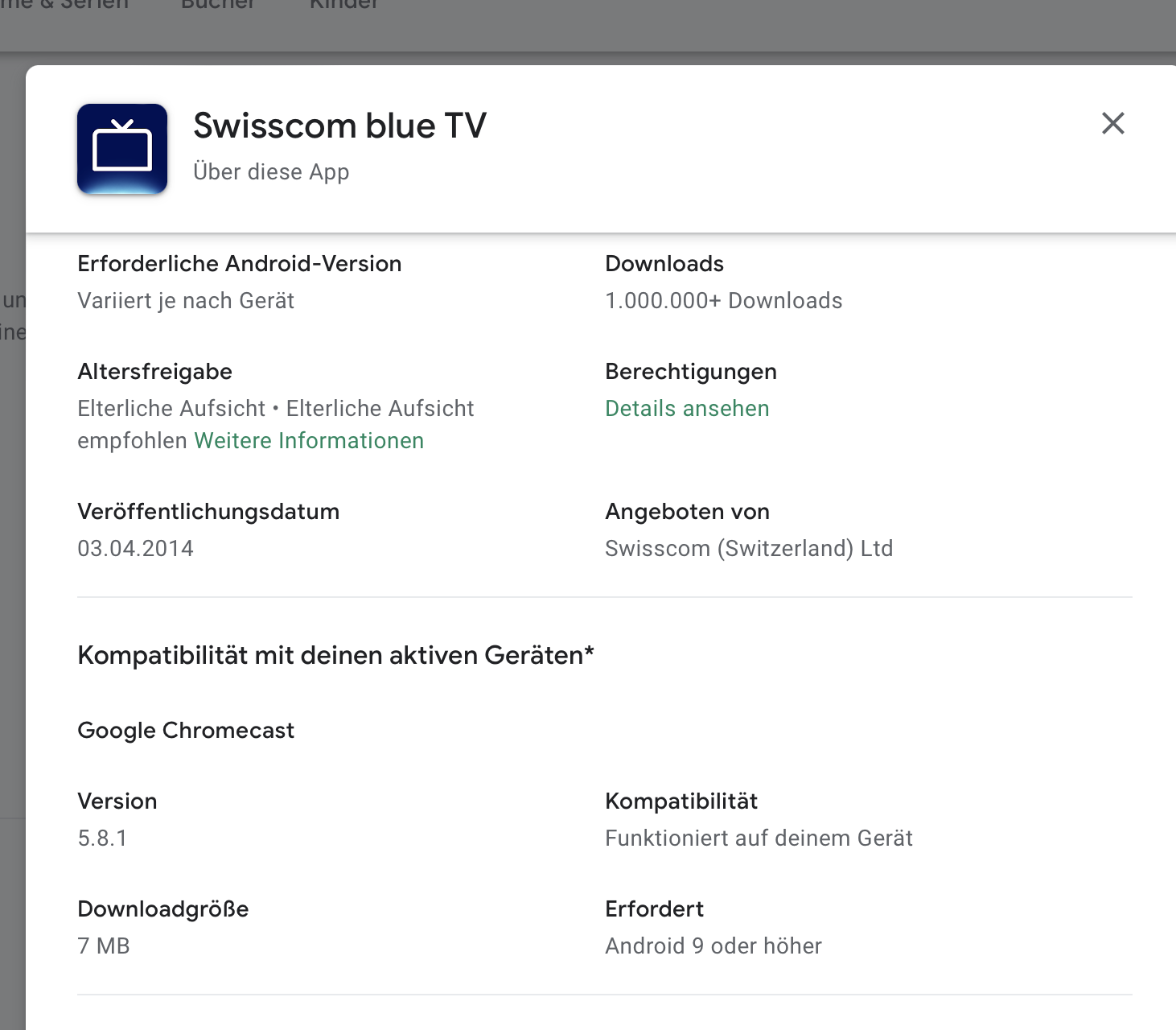This screenshot has height=1030, width=1176.
Task: Click the Variiert je nach Gerät value
Action: [186, 301]
